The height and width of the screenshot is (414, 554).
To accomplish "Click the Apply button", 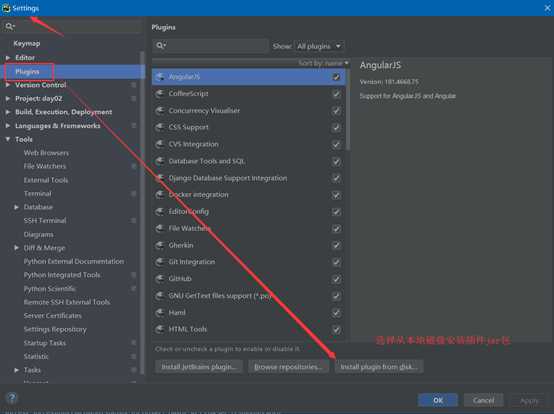I will coord(529,401).
